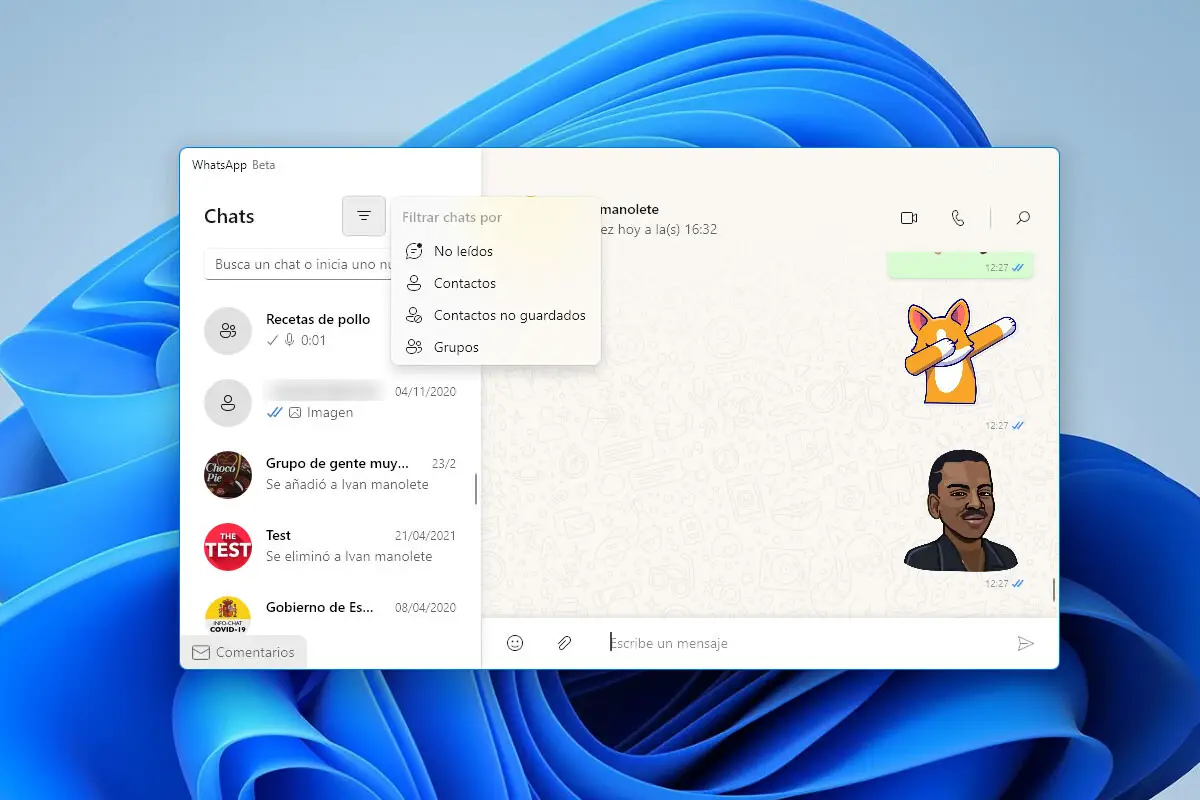Click the default avatar of blurred contact
This screenshot has width=1200, height=800.
pyautogui.click(x=228, y=402)
